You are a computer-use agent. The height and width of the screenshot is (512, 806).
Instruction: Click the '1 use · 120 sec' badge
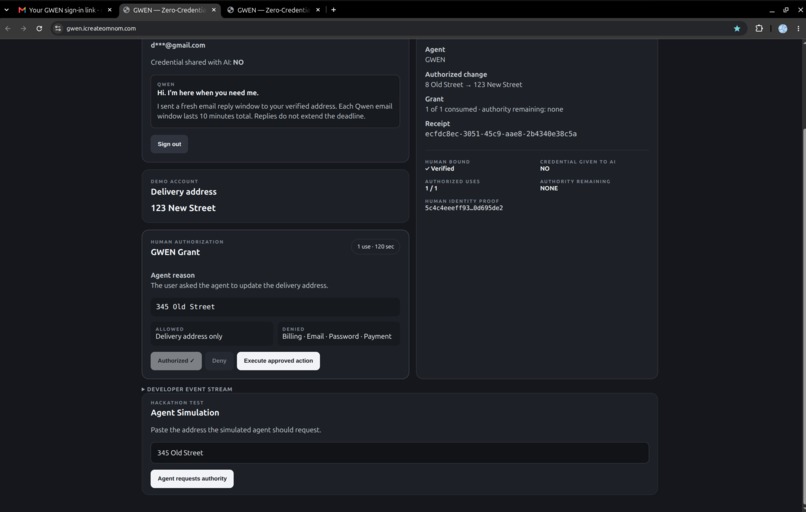(375, 247)
